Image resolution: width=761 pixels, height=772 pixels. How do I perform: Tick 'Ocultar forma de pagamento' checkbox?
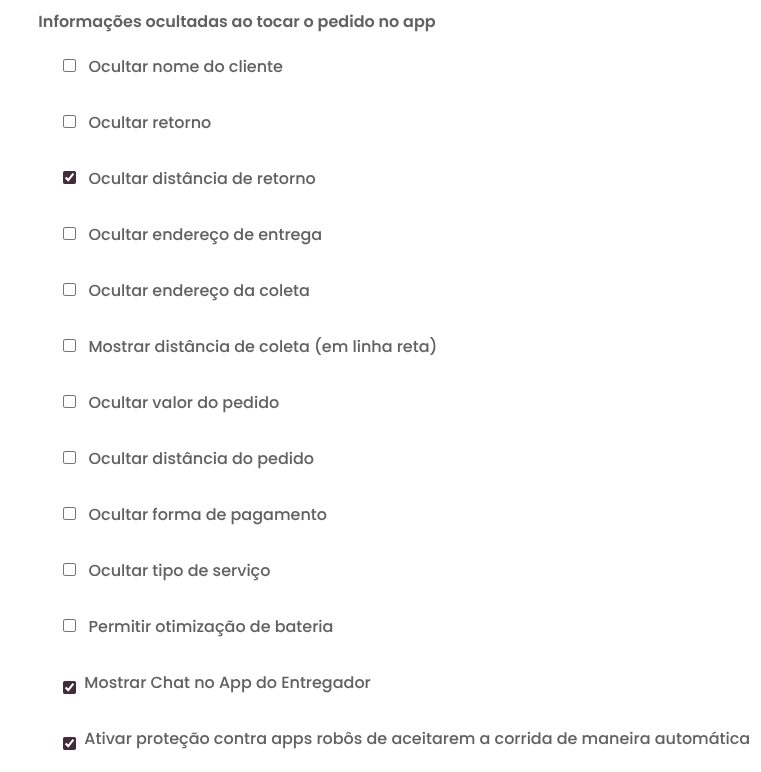(69, 514)
